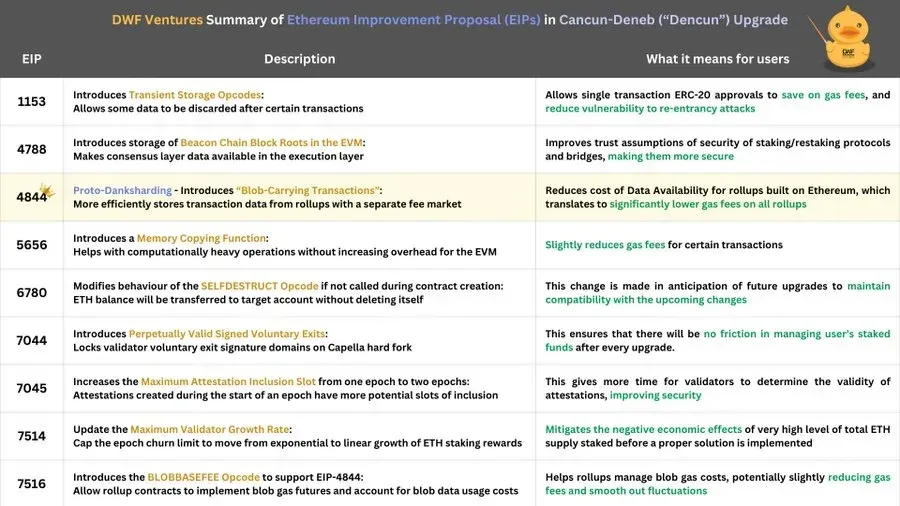Select the EIP number 7514 cell
Viewport: 900px width, 506px height.
click(x=32, y=436)
